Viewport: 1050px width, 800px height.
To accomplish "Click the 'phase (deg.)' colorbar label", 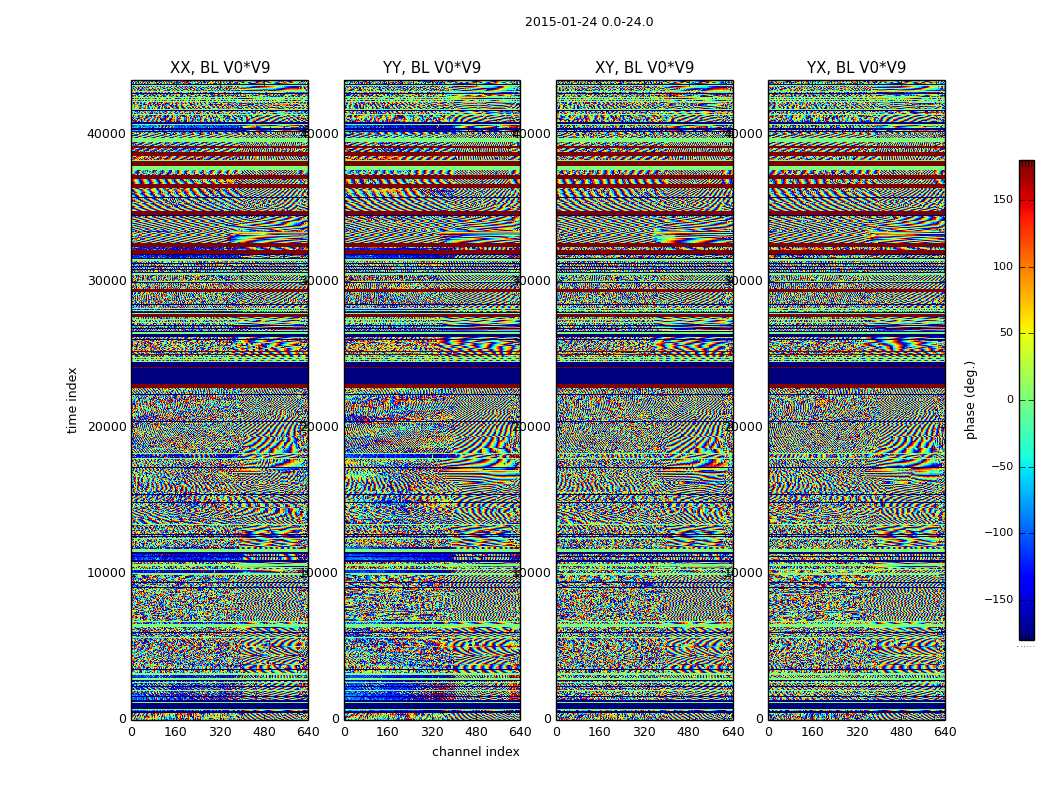I will pyautogui.click(x=970, y=400).
